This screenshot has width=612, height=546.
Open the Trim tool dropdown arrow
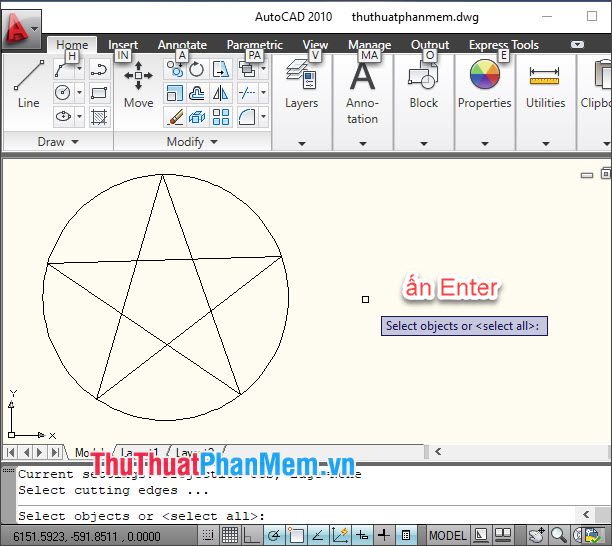(263, 93)
